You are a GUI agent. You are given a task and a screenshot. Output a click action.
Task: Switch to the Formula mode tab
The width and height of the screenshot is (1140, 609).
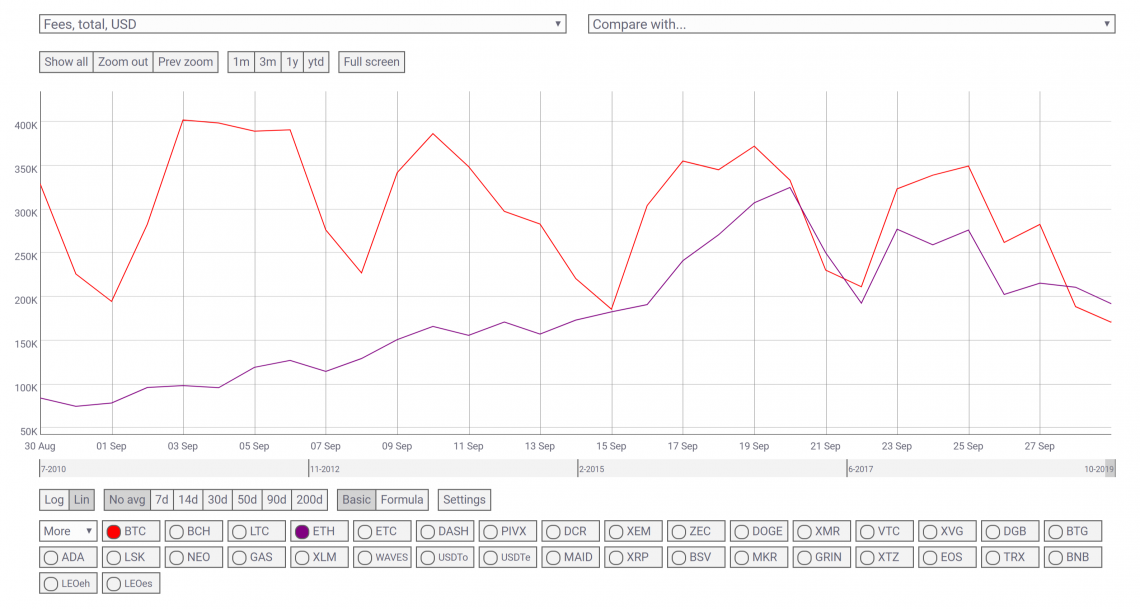coord(402,499)
